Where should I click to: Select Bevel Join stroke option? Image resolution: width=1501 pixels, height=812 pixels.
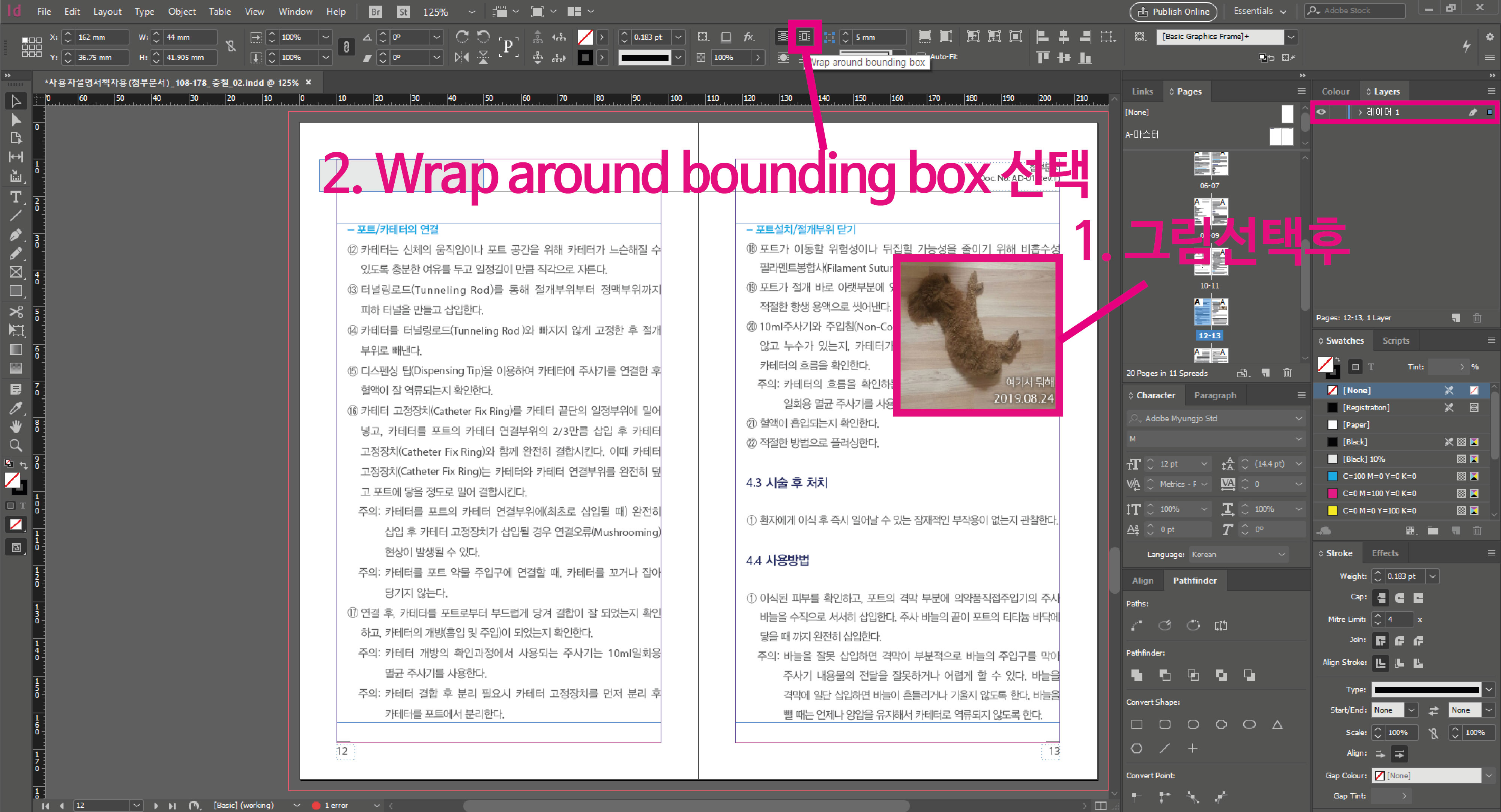pyautogui.click(x=1419, y=641)
